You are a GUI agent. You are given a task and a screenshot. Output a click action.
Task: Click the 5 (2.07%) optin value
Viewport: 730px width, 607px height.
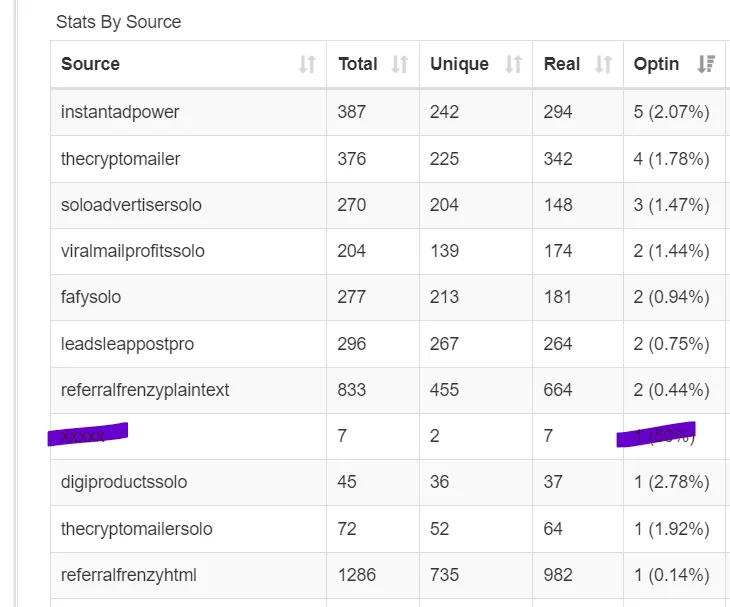(x=671, y=112)
